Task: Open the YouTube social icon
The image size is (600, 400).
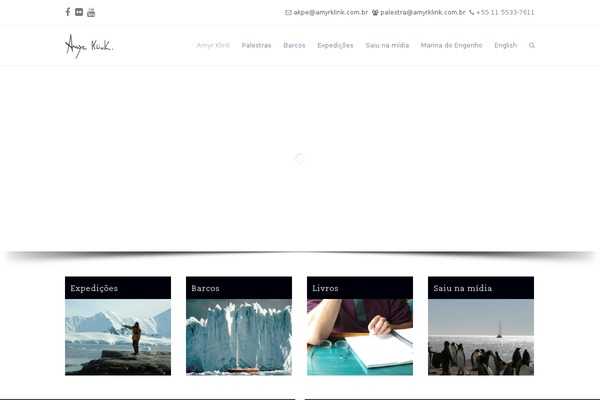Action: pyautogui.click(x=91, y=12)
